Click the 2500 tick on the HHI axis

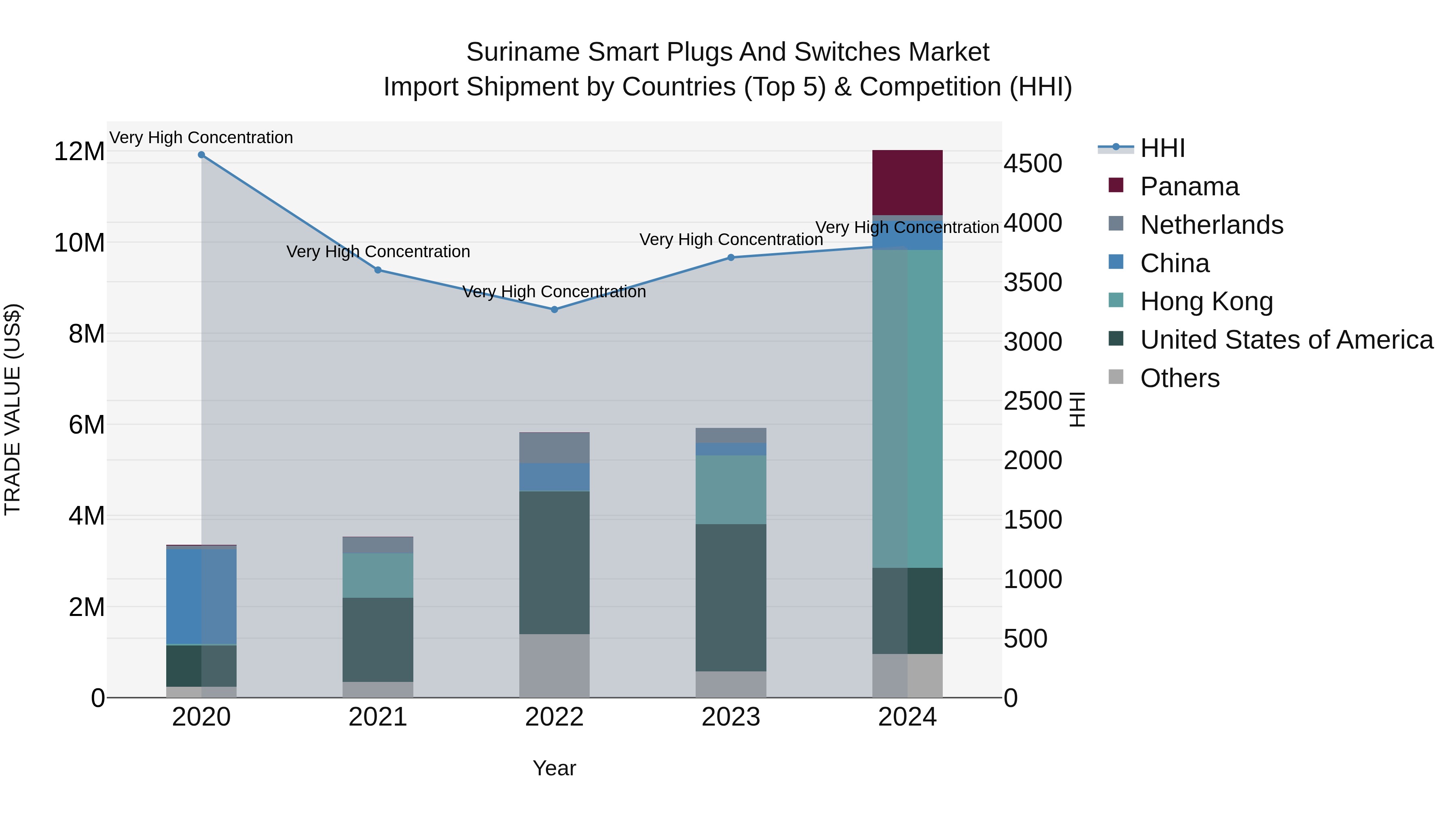[x=1033, y=401]
